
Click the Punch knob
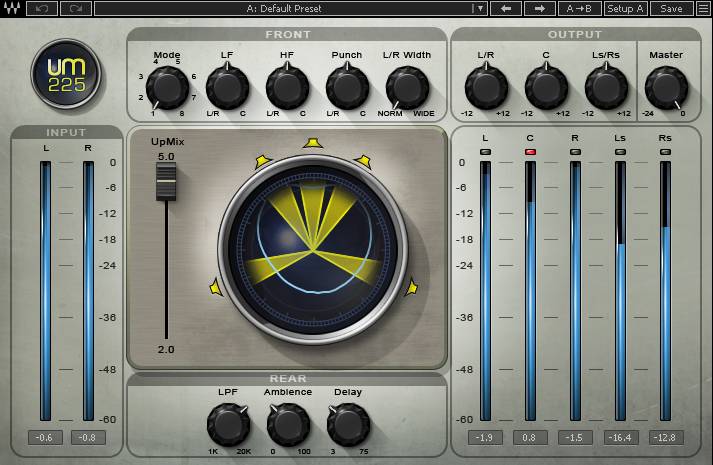point(347,87)
